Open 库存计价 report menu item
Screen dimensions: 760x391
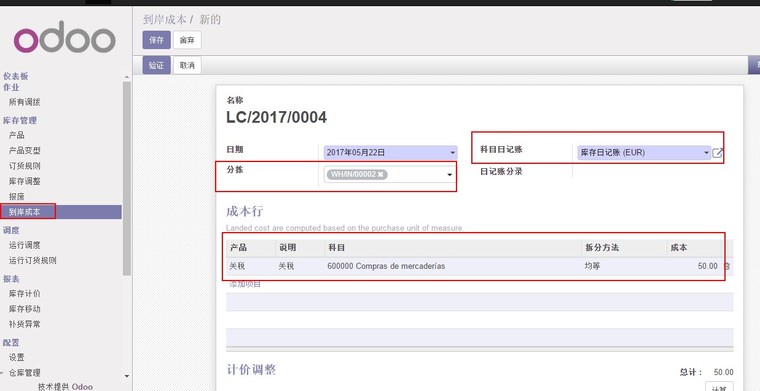tap(25, 294)
